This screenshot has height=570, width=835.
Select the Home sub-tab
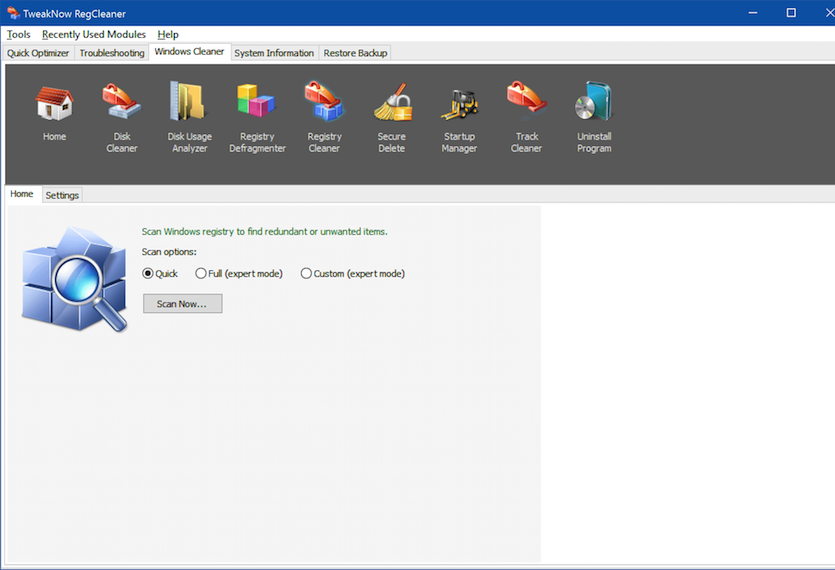pos(22,194)
